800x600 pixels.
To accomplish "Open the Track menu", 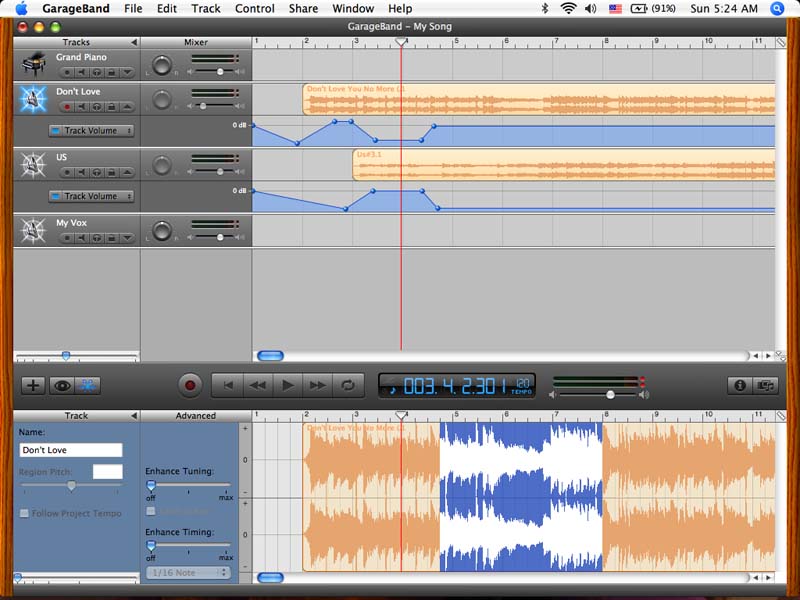I will pyautogui.click(x=206, y=9).
